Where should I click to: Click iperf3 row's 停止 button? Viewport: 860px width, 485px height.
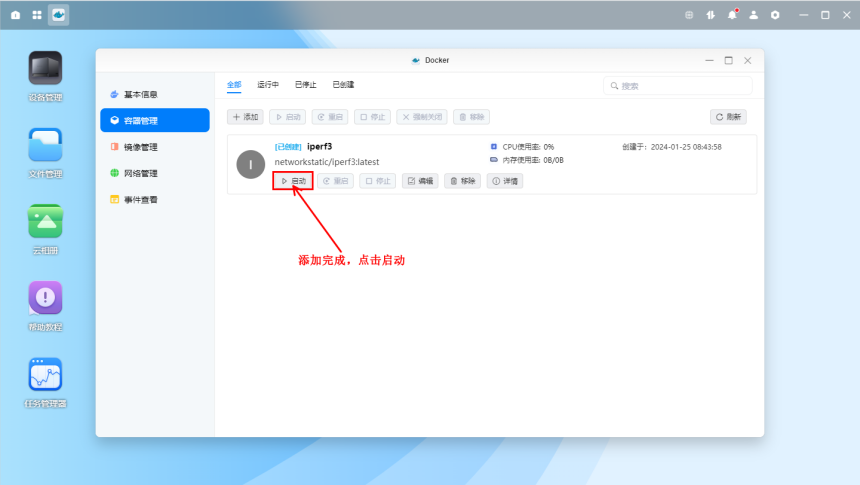pos(377,181)
